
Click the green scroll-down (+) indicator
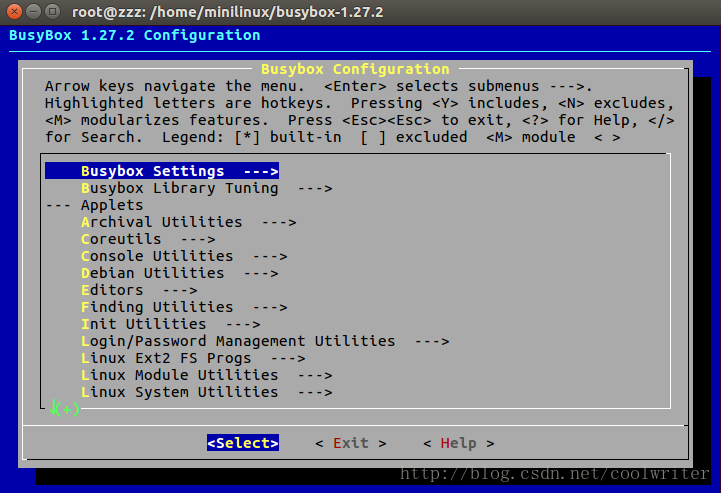coord(65,409)
